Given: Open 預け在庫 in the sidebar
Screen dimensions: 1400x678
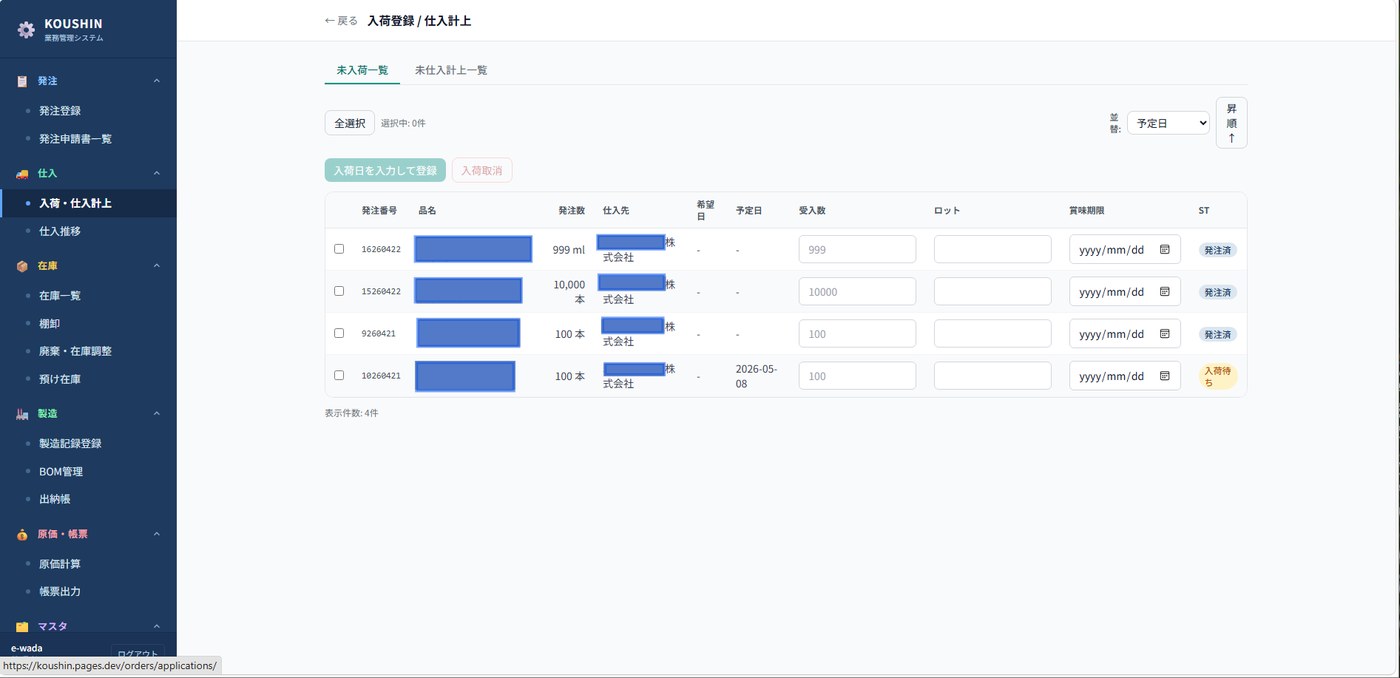Looking at the screenshot, I should tap(60, 379).
